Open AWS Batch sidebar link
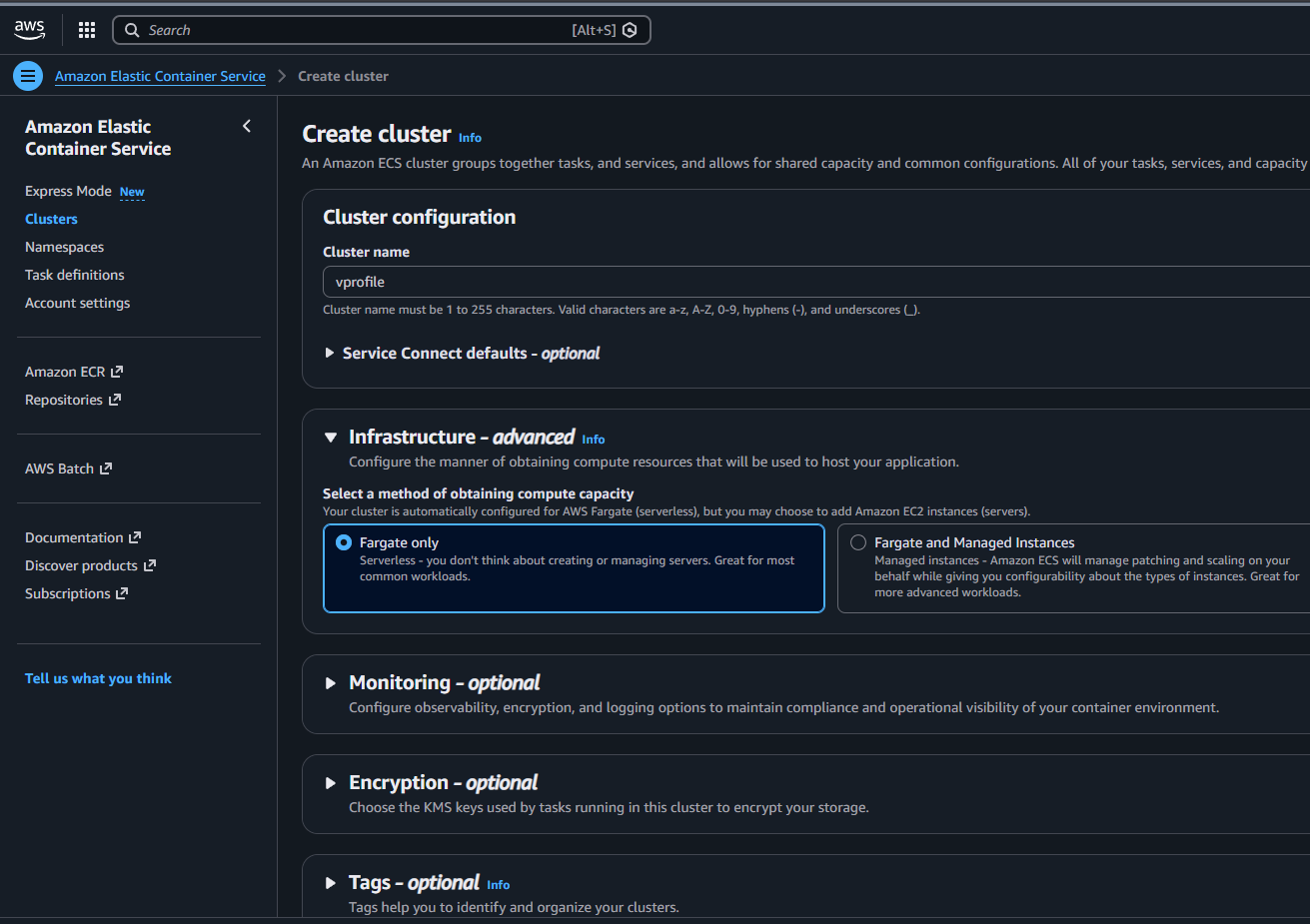The image size is (1310, 924). [59, 468]
